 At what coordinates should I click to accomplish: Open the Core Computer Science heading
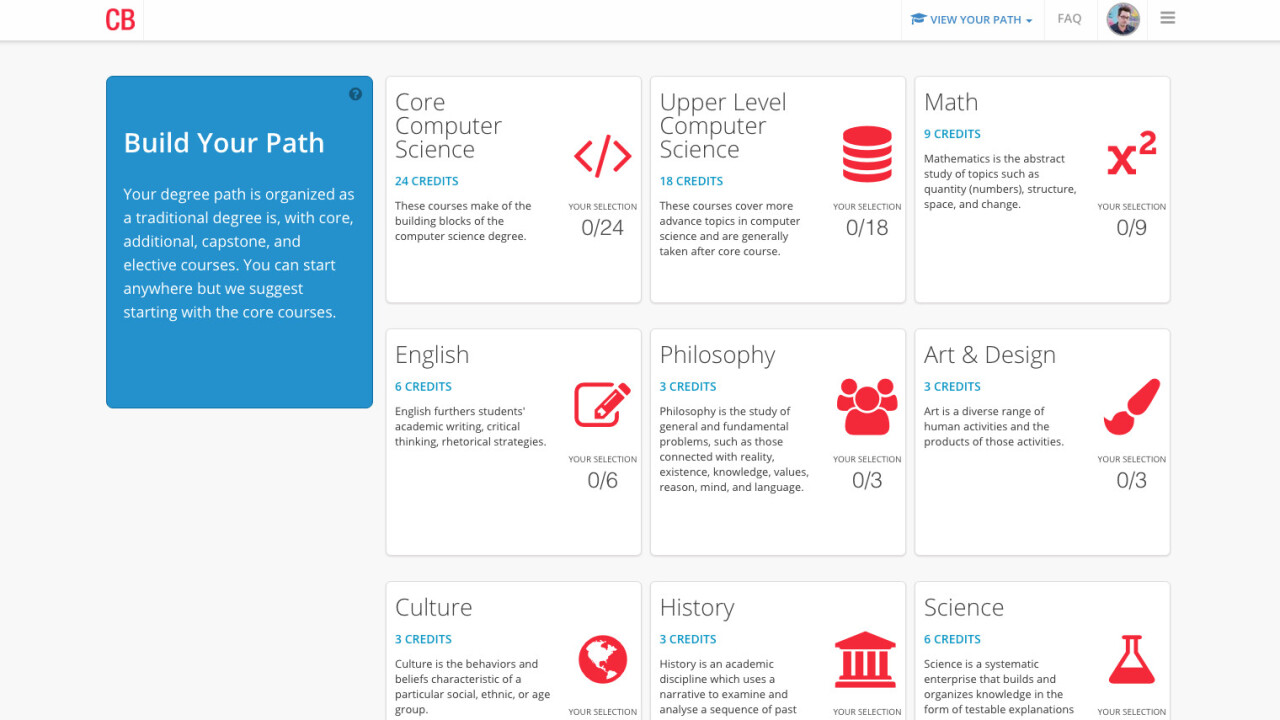[x=448, y=126]
